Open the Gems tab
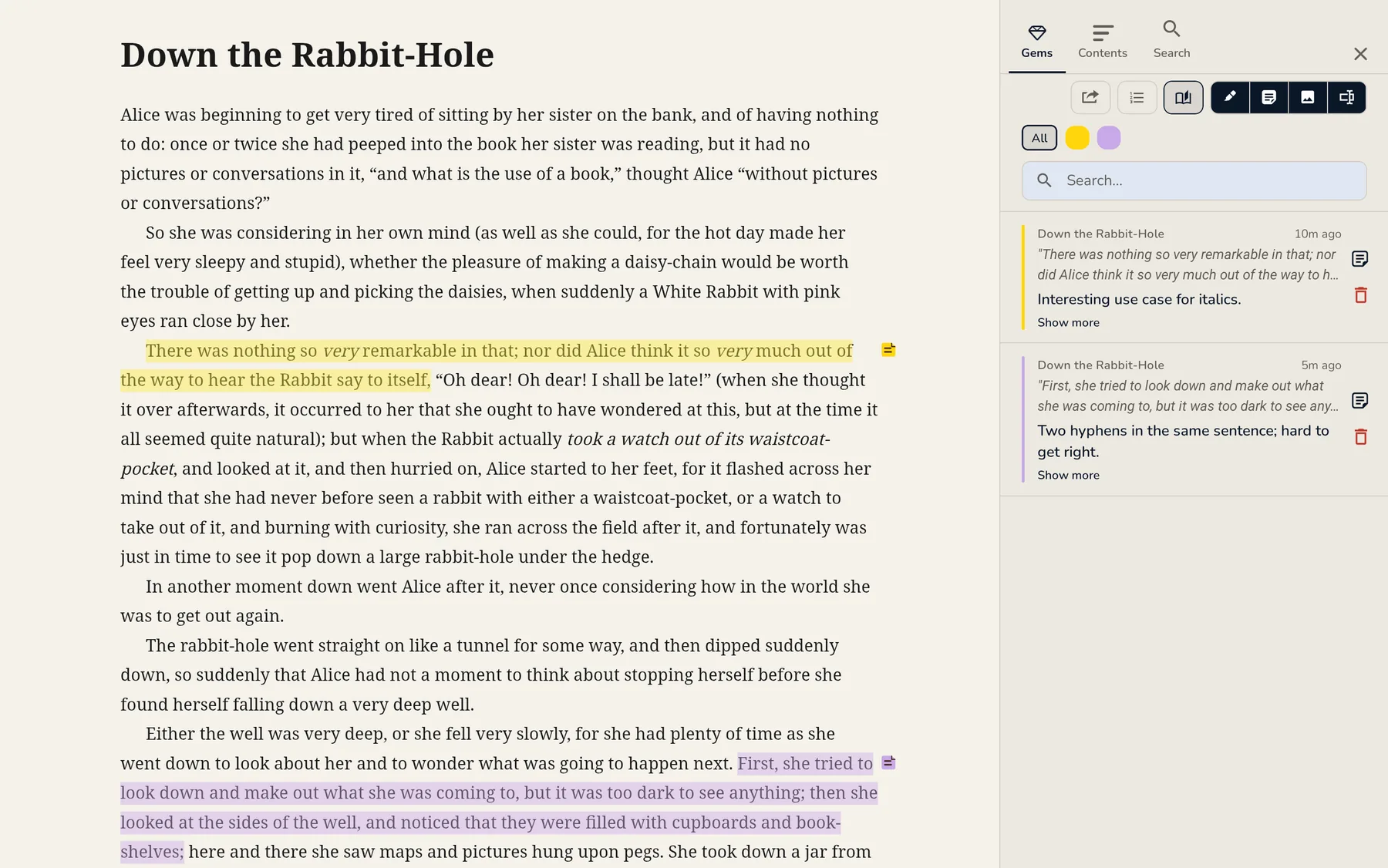This screenshot has height=868, width=1388. 1036,42
